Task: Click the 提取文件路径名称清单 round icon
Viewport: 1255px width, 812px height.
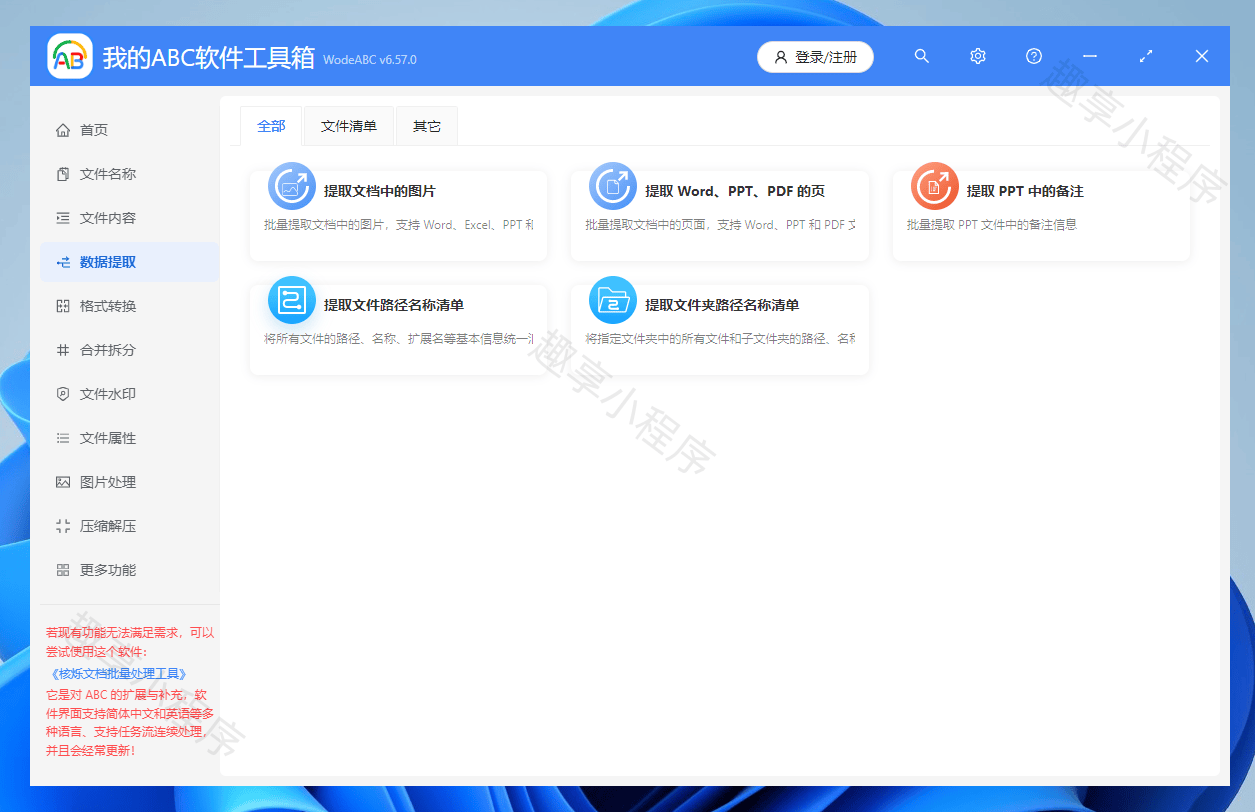Action: pos(292,300)
